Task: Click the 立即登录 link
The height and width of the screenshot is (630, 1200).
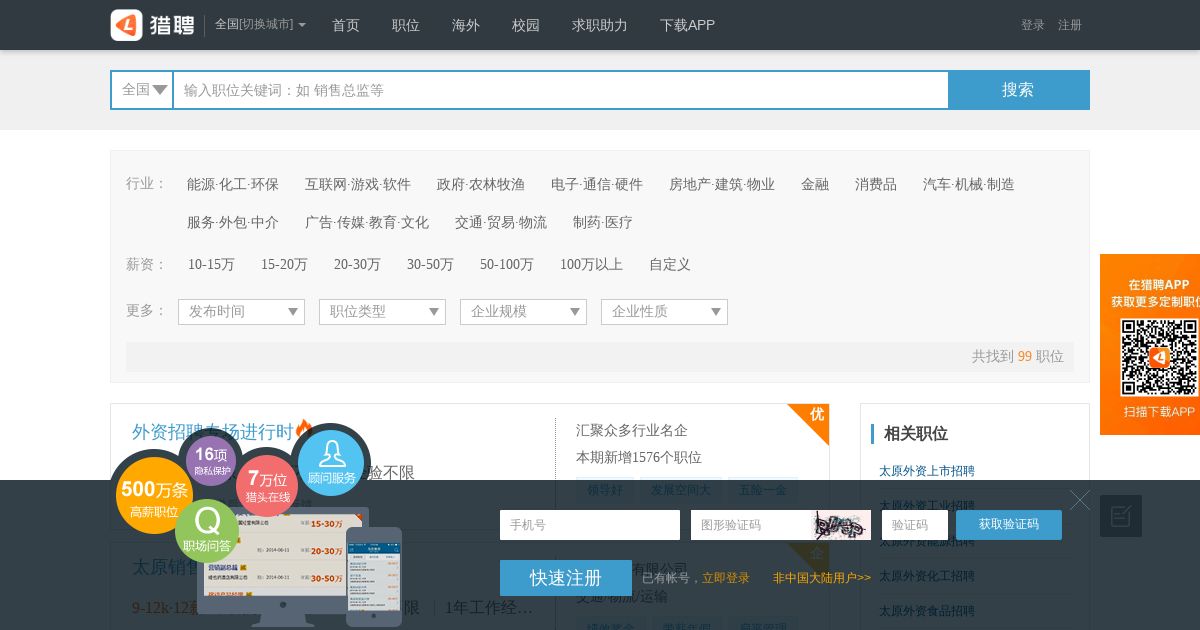Action: coord(726,578)
